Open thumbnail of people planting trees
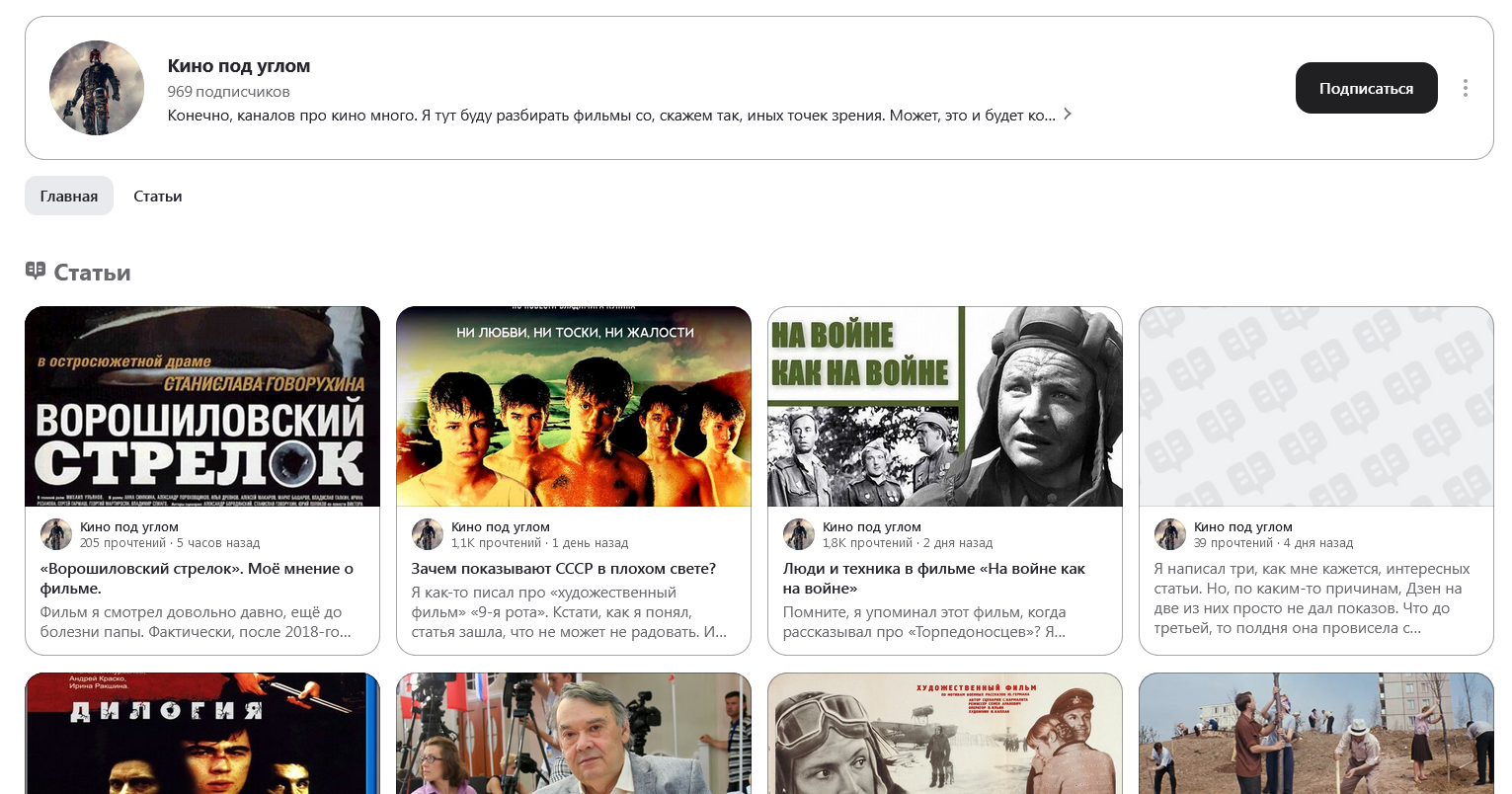The height and width of the screenshot is (794, 1512). click(1316, 734)
